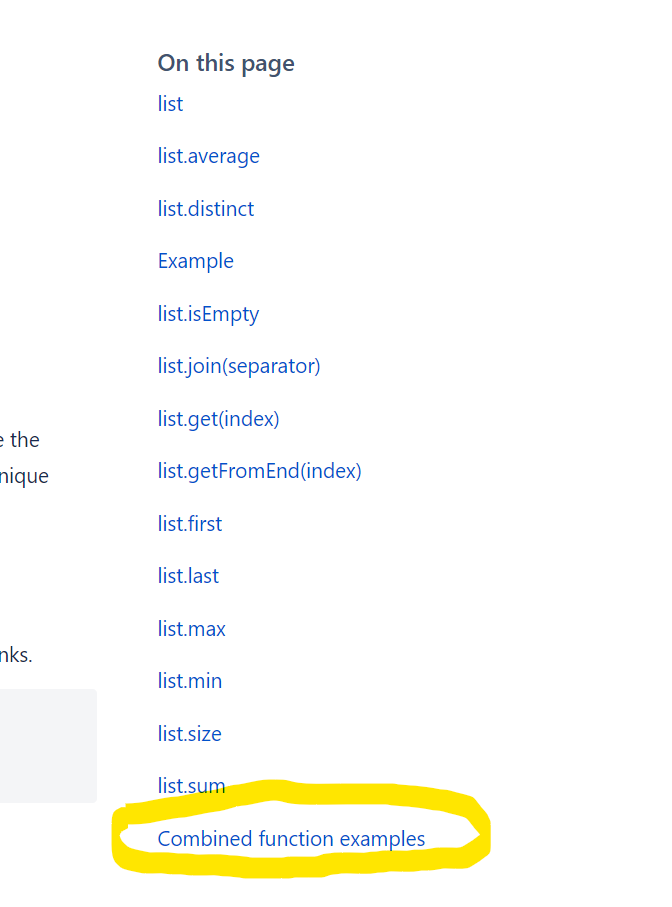The image size is (672, 907).
Task: Navigate to the list.first section
Action: coord(190,524)
